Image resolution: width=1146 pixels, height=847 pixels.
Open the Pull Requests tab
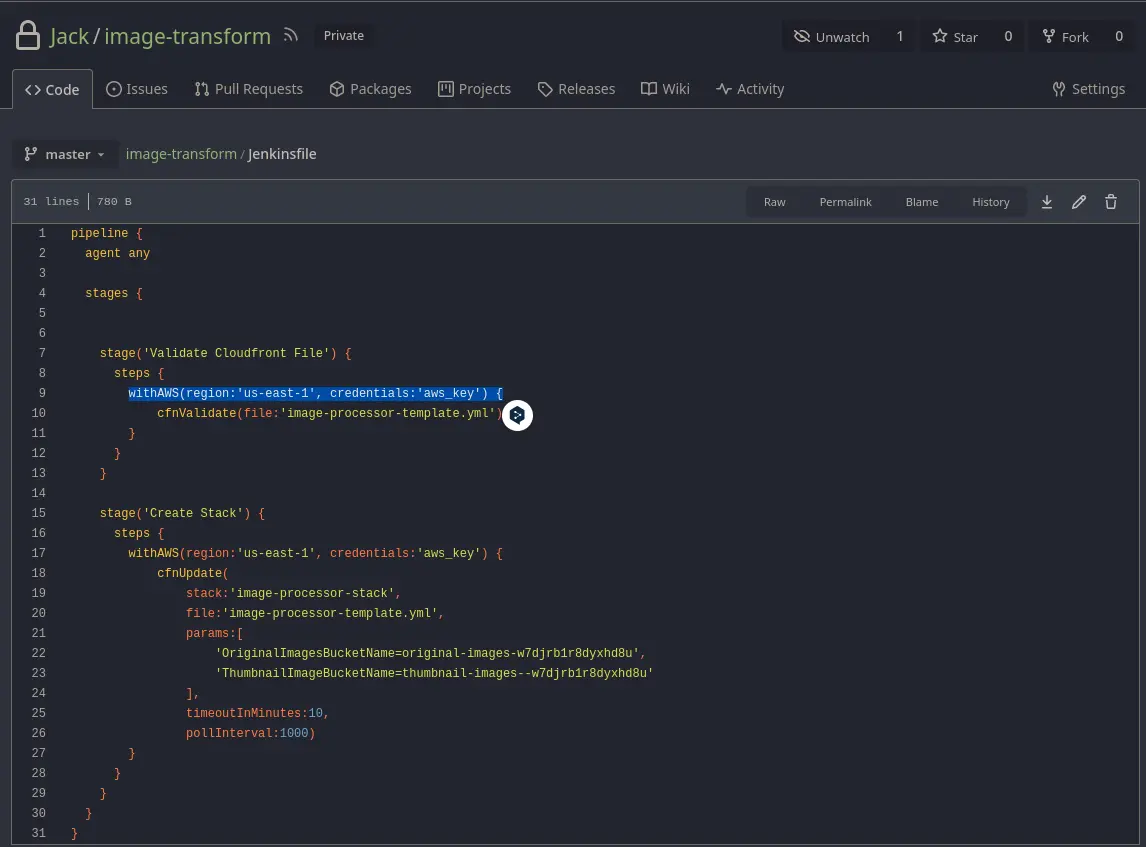pos(248,89)
